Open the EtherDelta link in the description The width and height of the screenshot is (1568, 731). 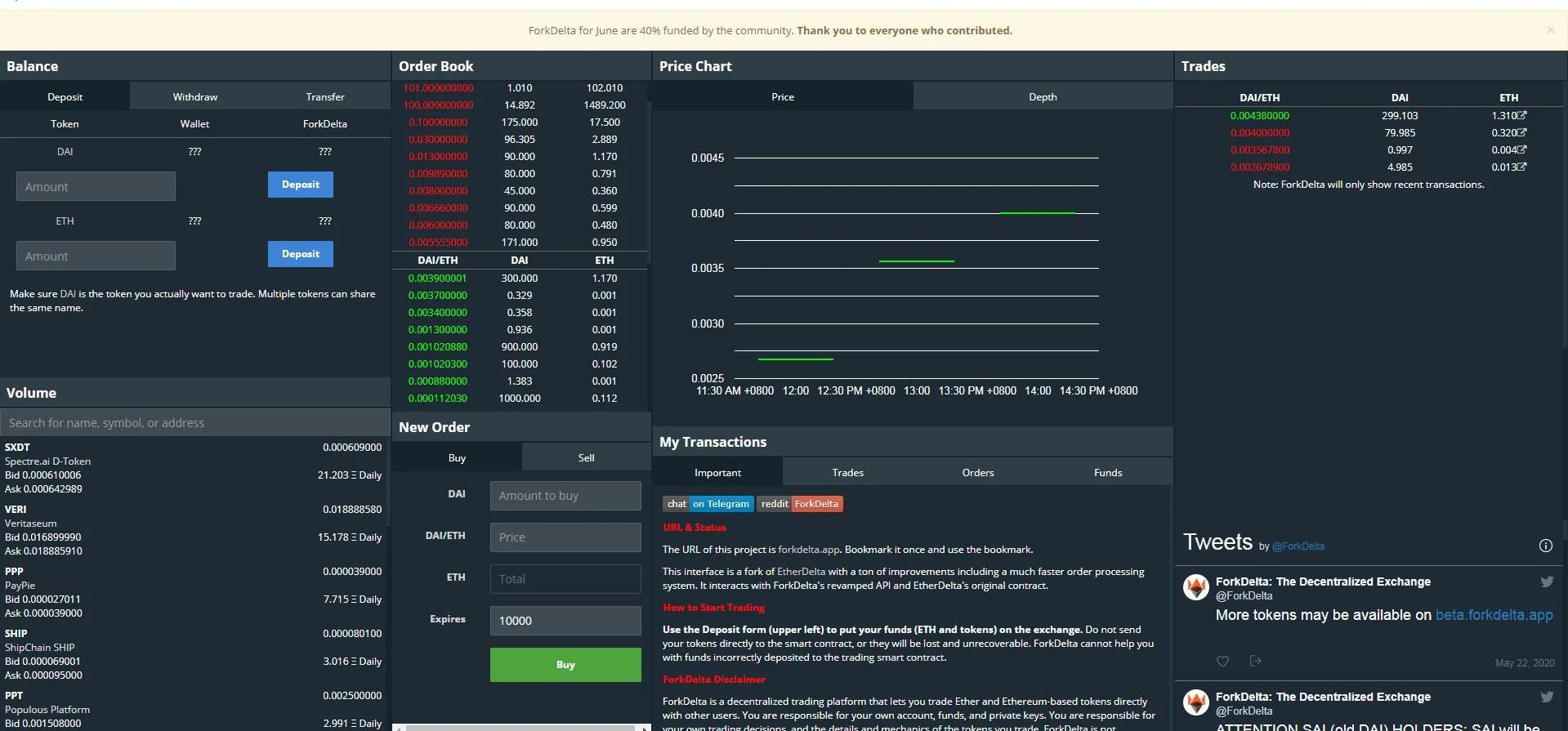[x=801, y=572]
